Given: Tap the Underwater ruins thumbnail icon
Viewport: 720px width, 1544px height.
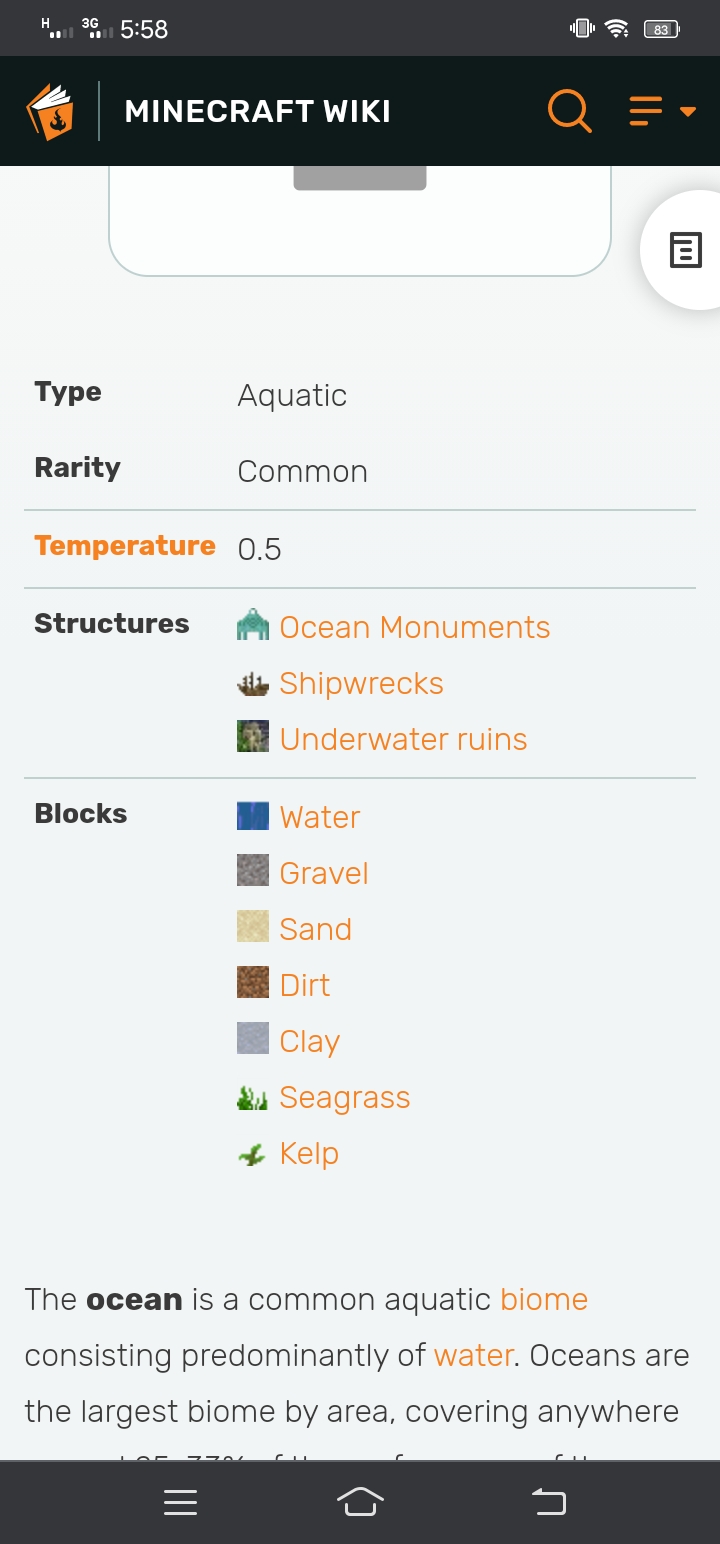Looking at the screenshot, I should (253, 738).
